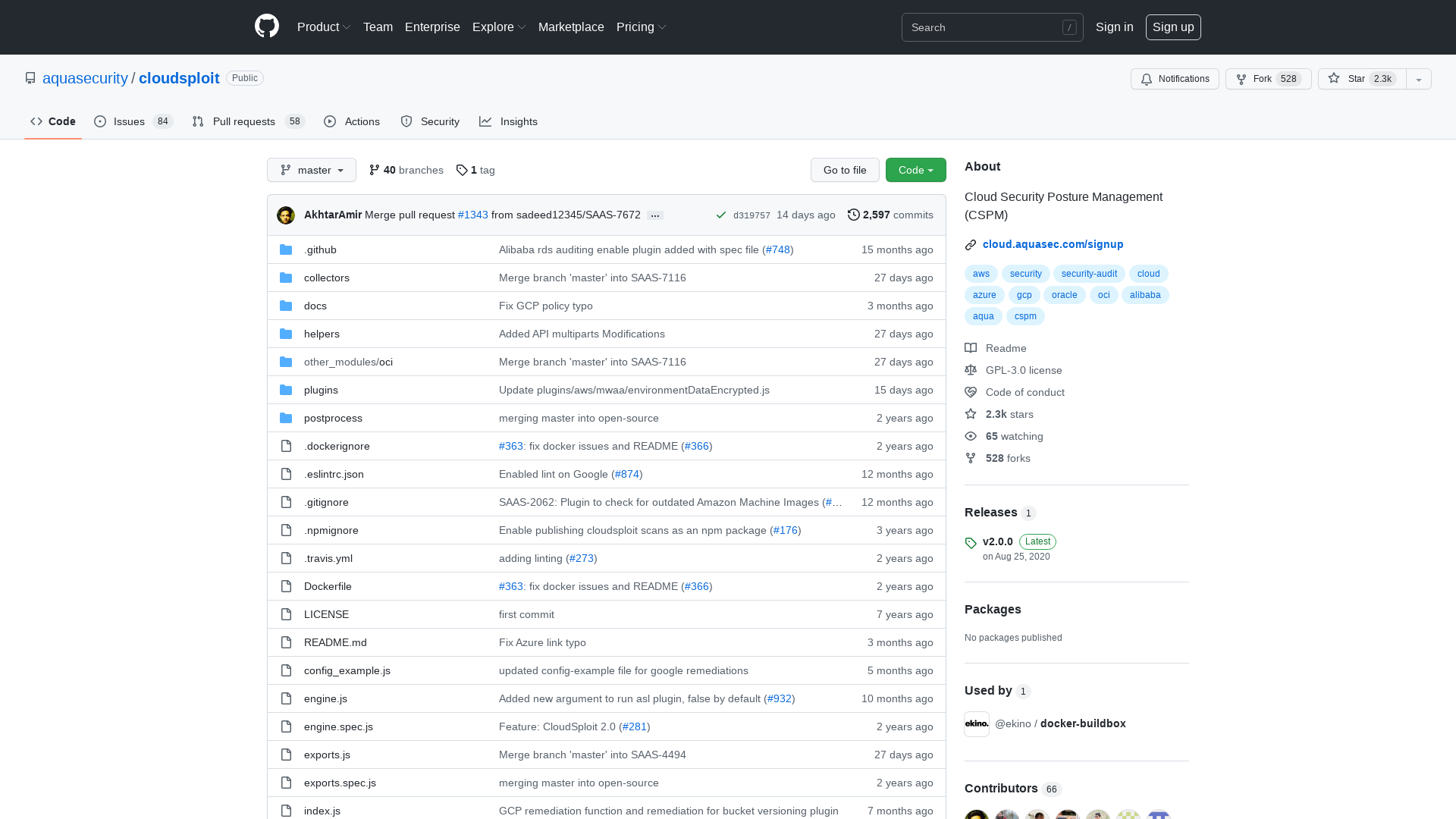The image size is (1456, 819).
Task: Expand the commit message ellipsis
Action: tap(655, 215)
